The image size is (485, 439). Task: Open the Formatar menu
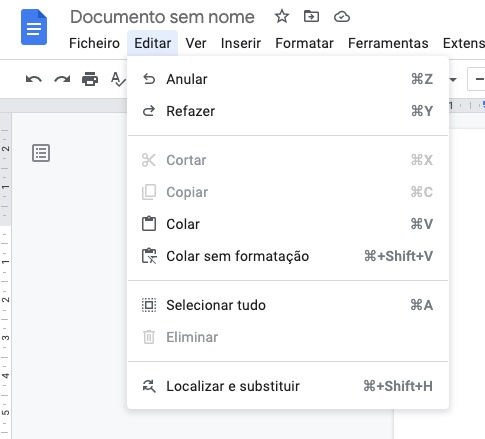pos(304,43)
